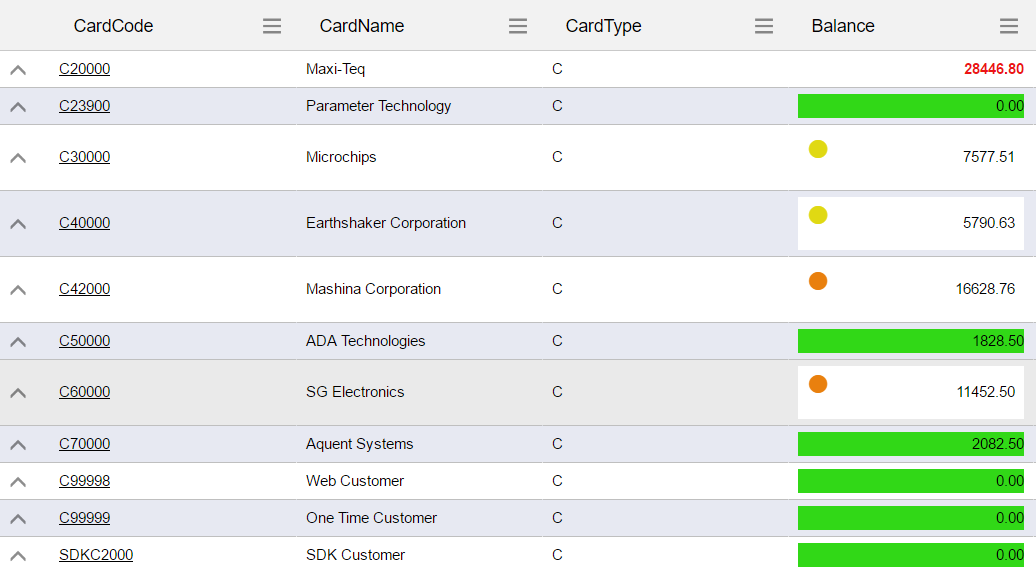Screen dimensions: 1036x576
Task: Click the orange status dot for SG Electronics
Action: click(818, 384)
